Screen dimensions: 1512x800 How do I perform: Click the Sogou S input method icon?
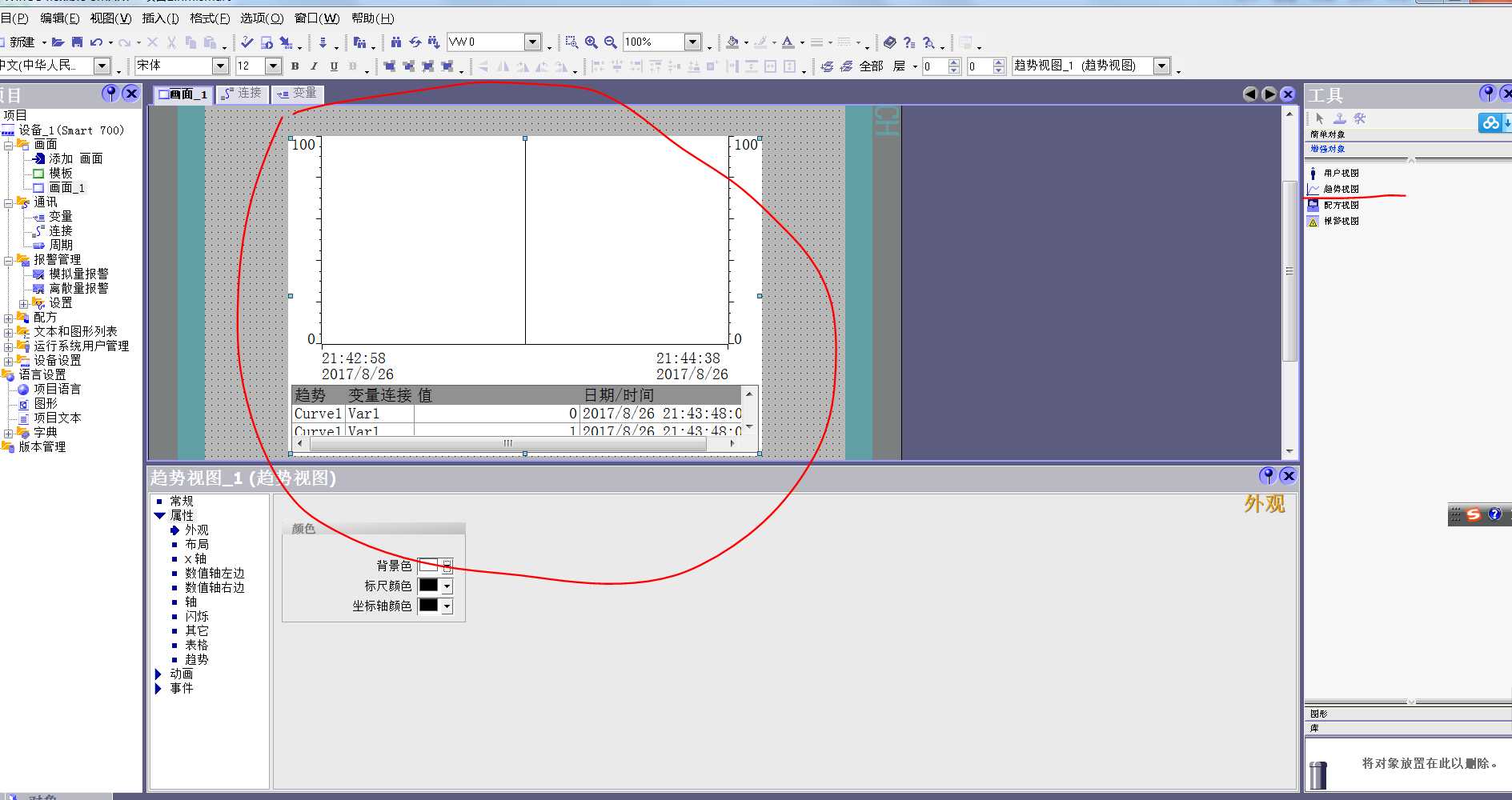click(x=1474, y=514)
